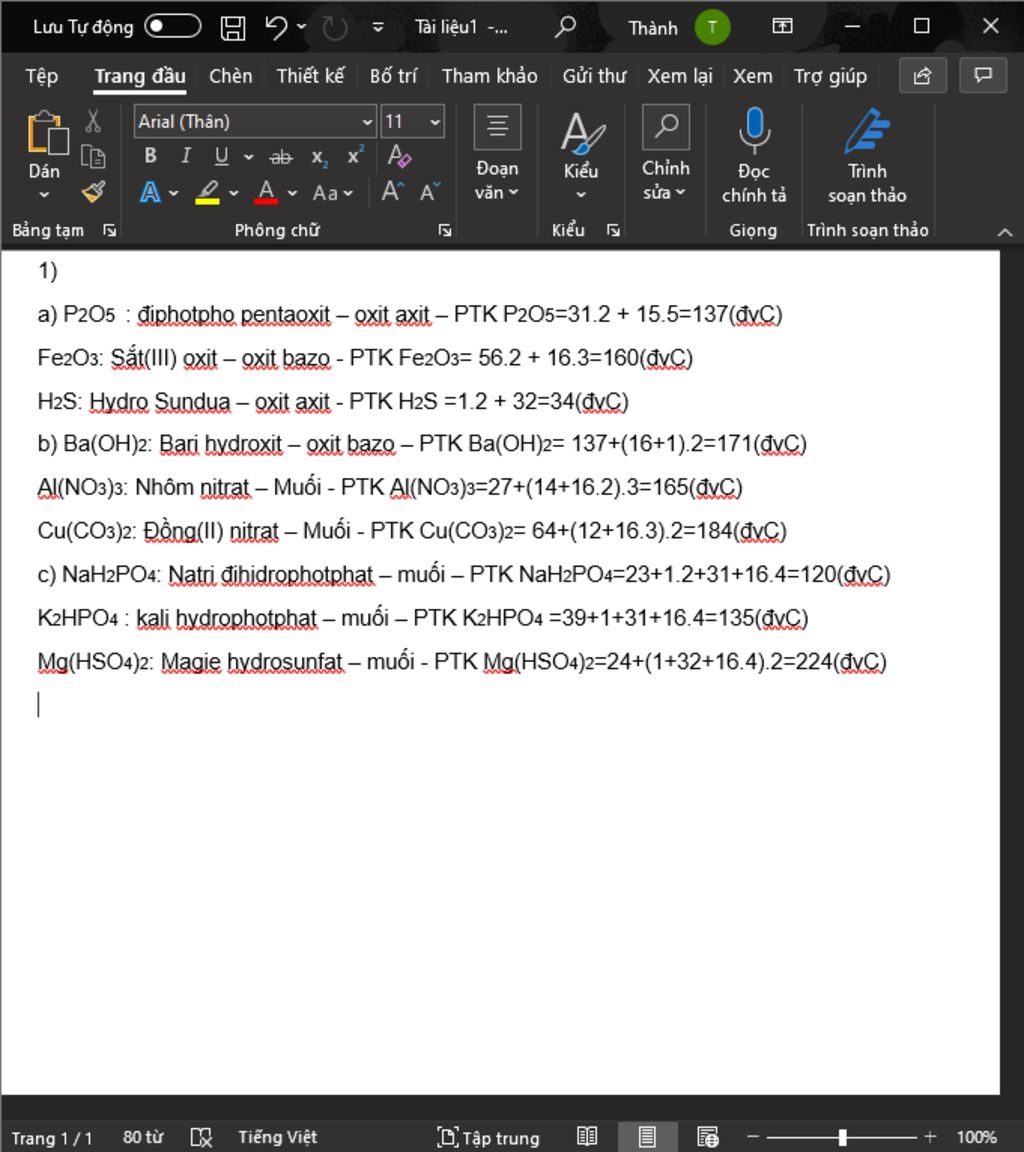Open the Trợ giúp tab
This screenshot has width=1024, height=1152.
point(830,76)
